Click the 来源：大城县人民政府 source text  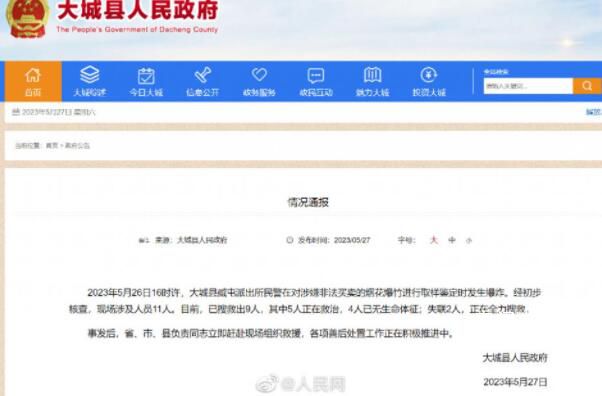coord(191,240)
